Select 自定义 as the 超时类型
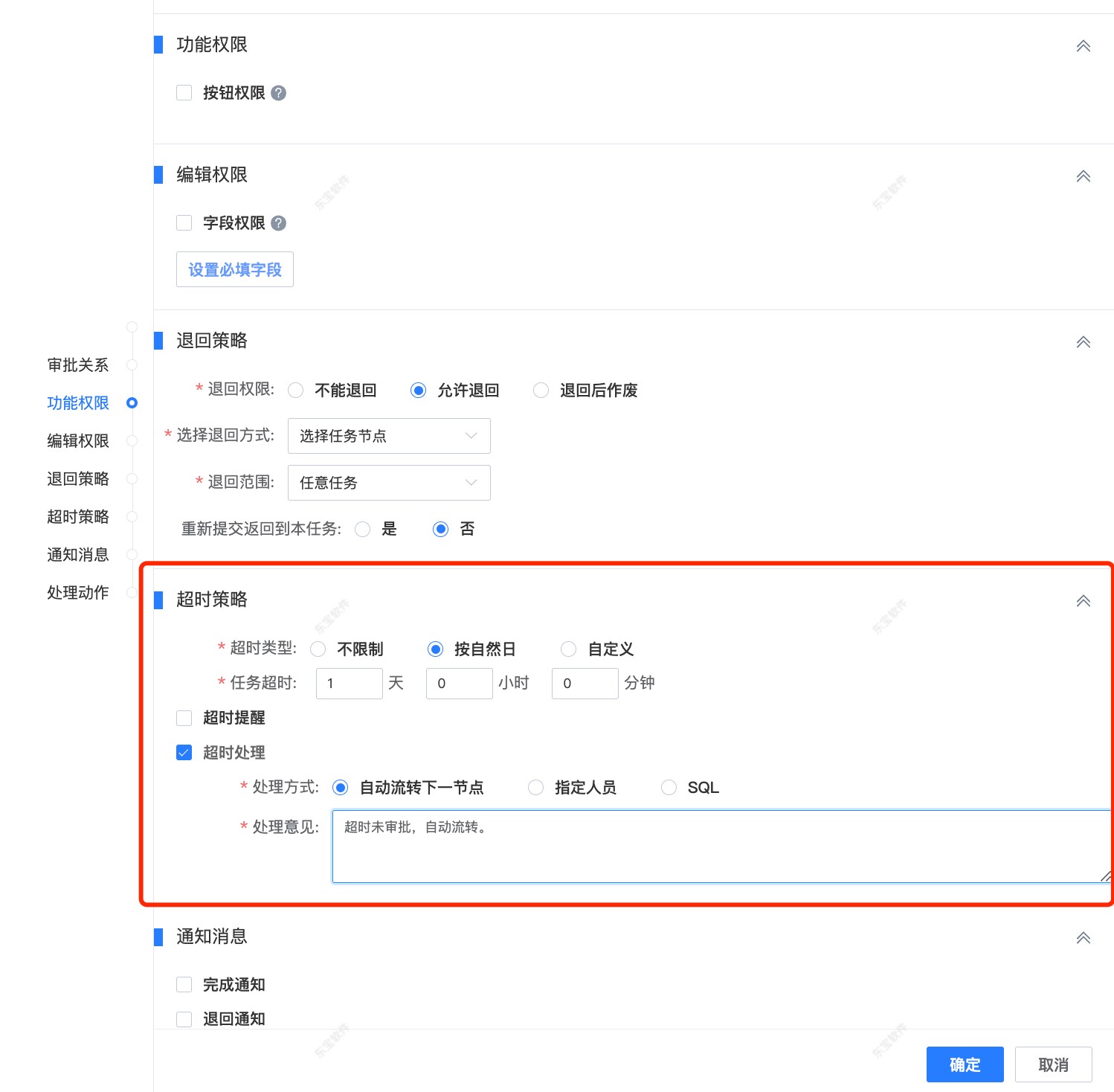Image resolution: width=1114 pixels, height=1092 pixels. point(568,649)
